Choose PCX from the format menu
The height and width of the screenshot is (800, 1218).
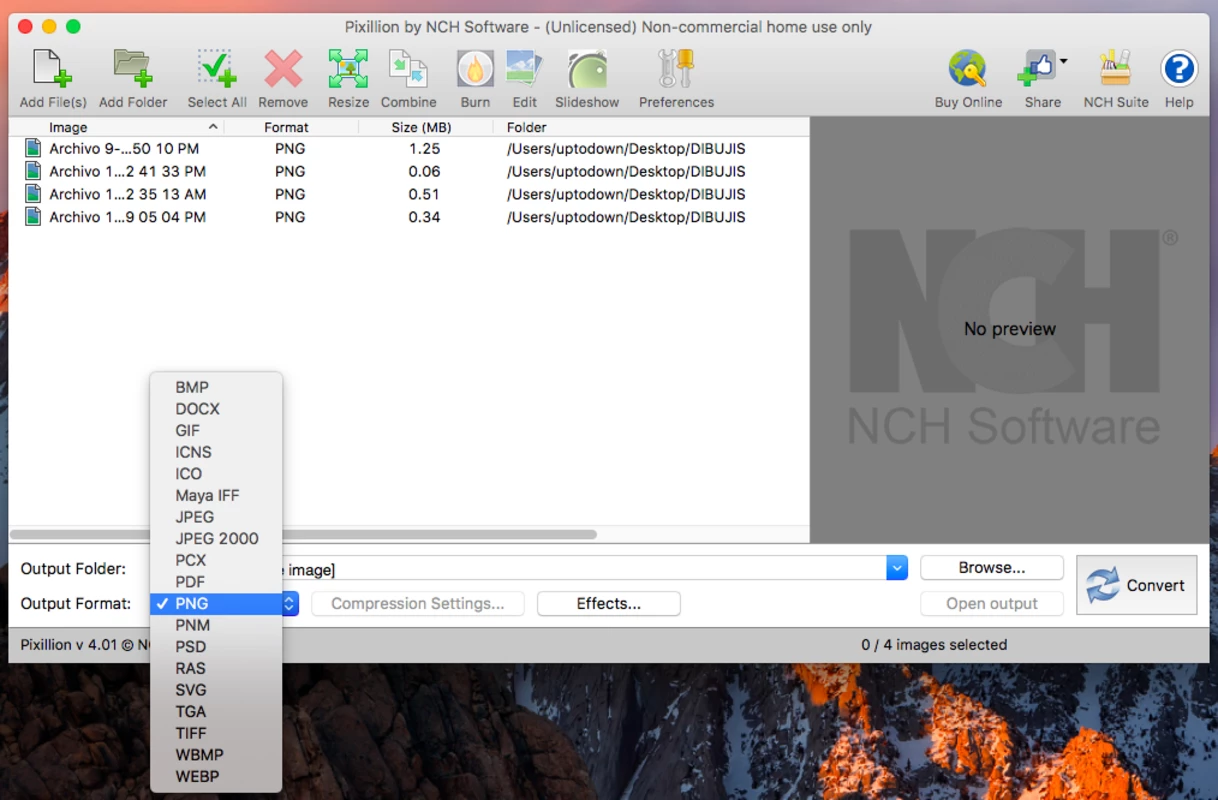pyautogui.click(x=216, y=561)
